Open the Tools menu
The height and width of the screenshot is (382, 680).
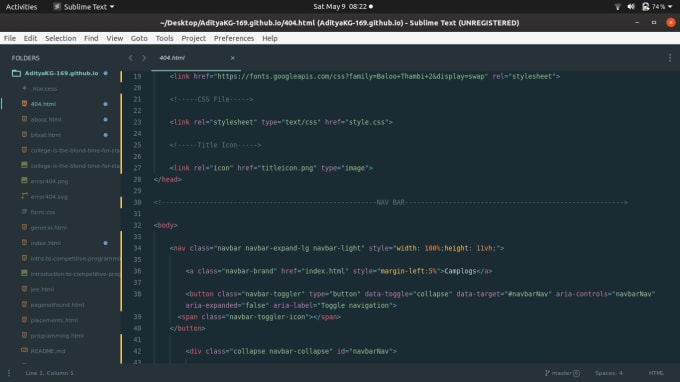tap(164, 38)
